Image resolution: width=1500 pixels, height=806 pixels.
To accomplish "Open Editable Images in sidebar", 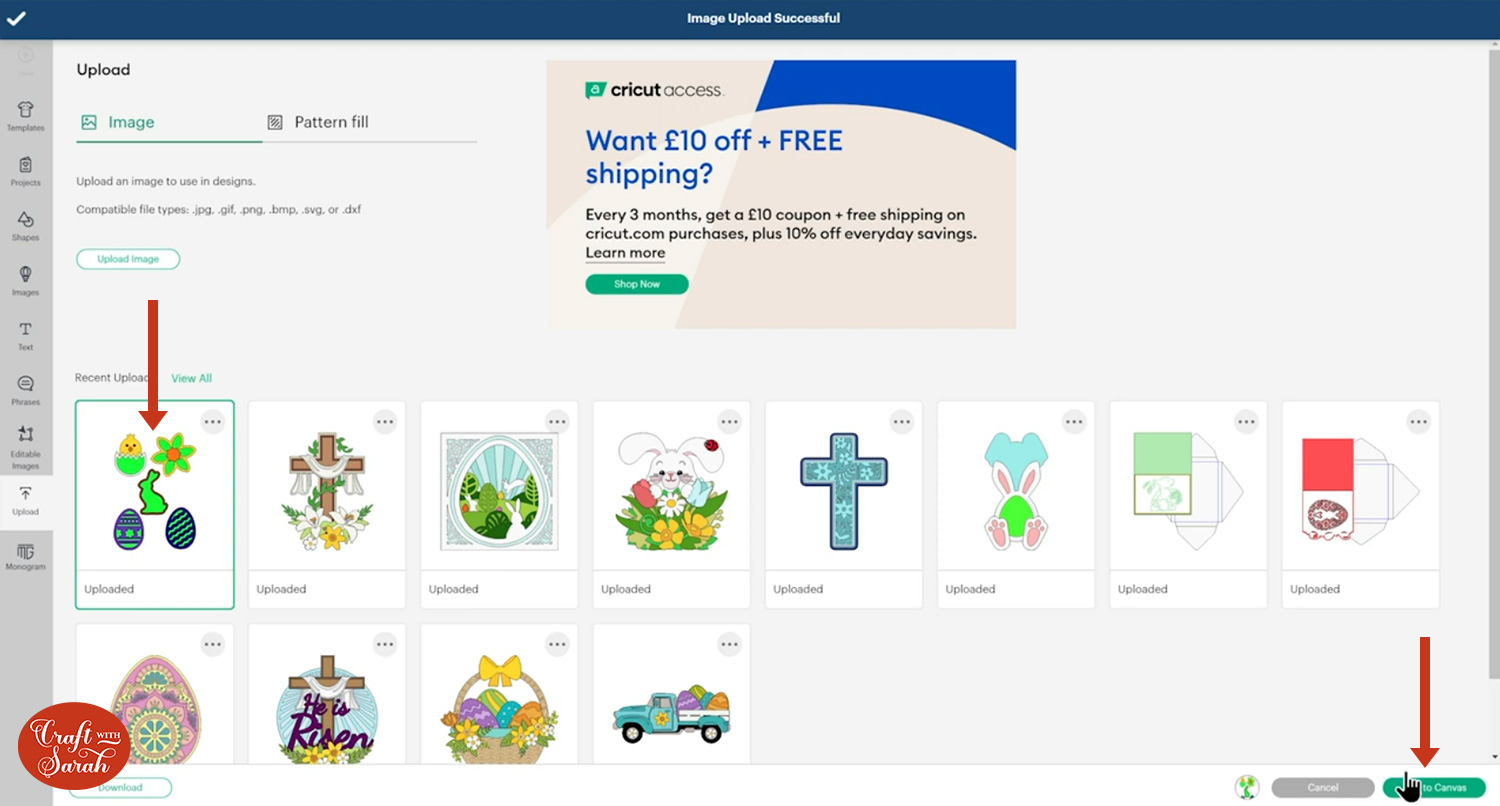I will (x=26, y=447).
